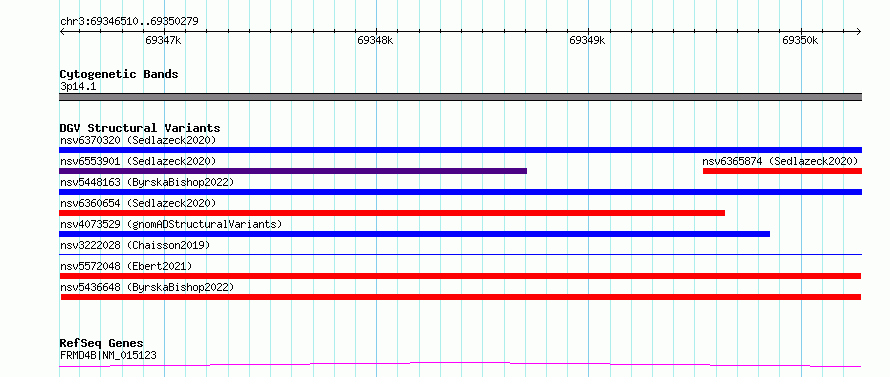This screenshot has height=377, width=890.
Task: Select the blue nsv4073529 variant bar
Action: pyautogui.click(x=414, y=234)
